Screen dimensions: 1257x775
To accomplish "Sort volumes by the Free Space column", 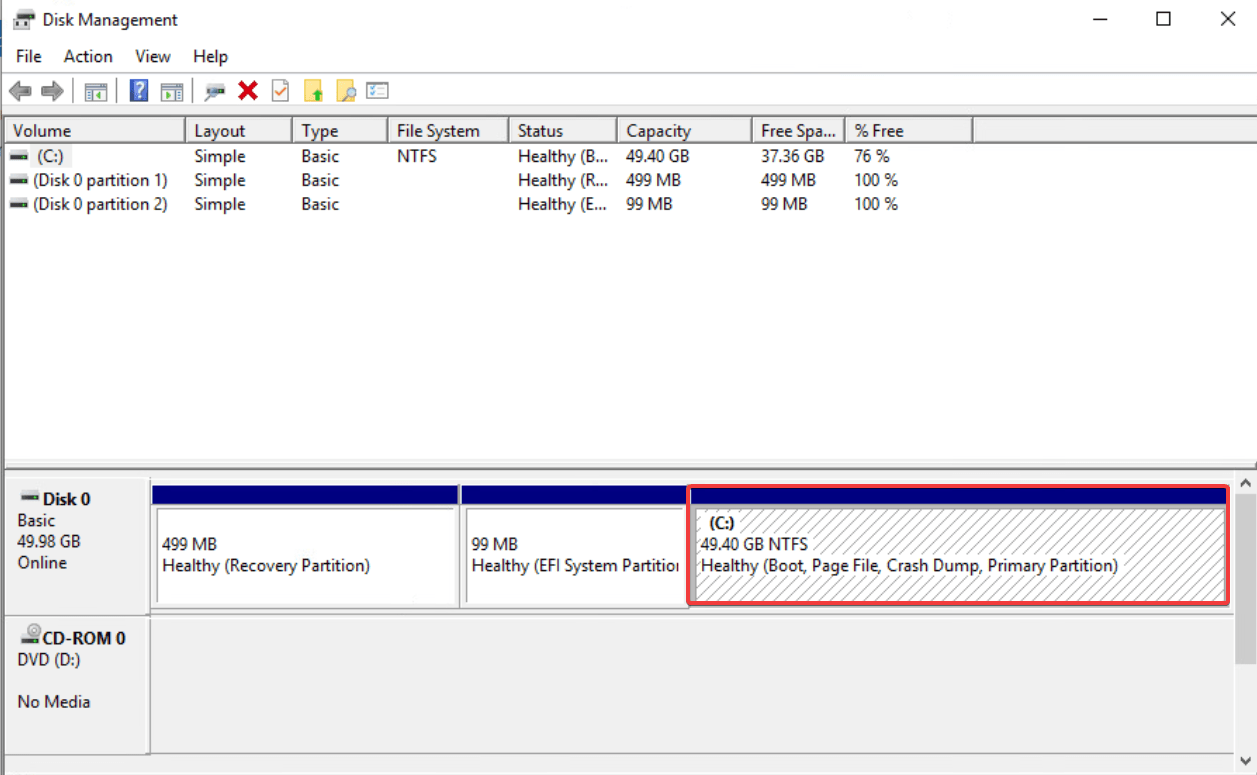I will tap(797, 129).
